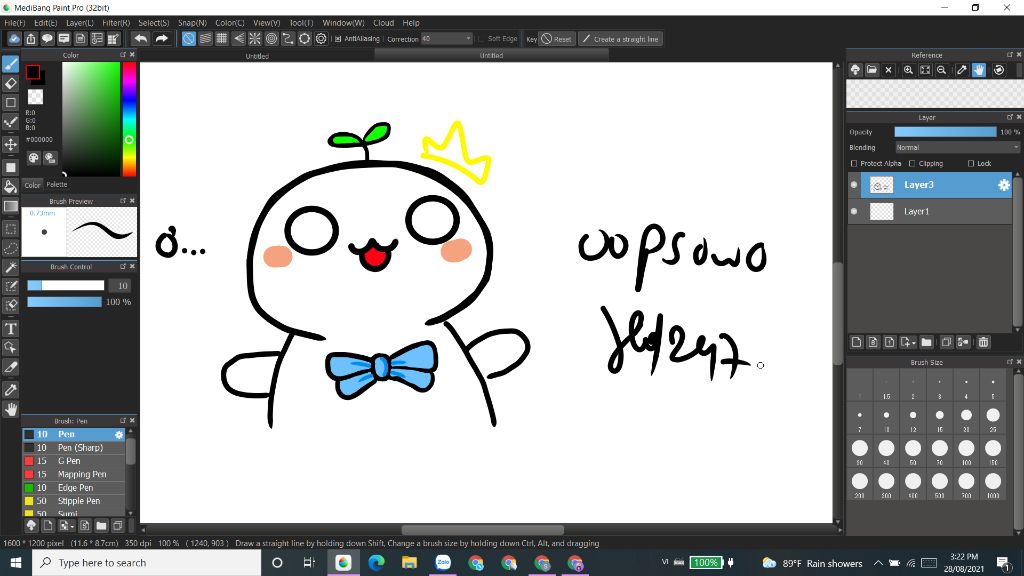The image size is (1024, 576).
Task: Open the Layer menu
Action: (80, 23)
